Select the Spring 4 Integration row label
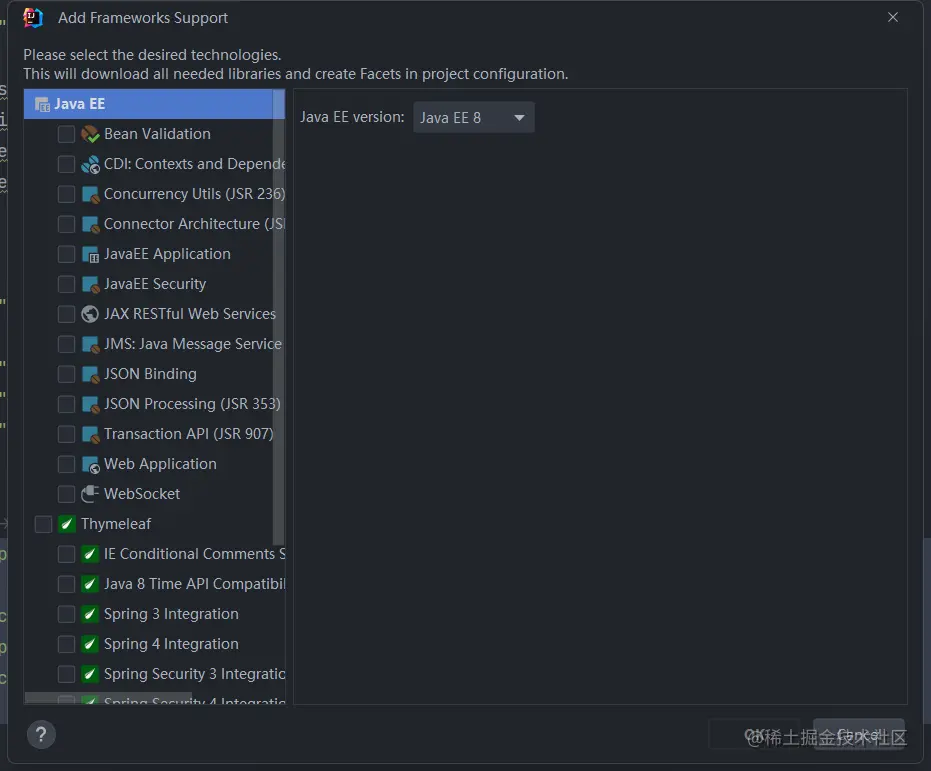 click(171, 644)
